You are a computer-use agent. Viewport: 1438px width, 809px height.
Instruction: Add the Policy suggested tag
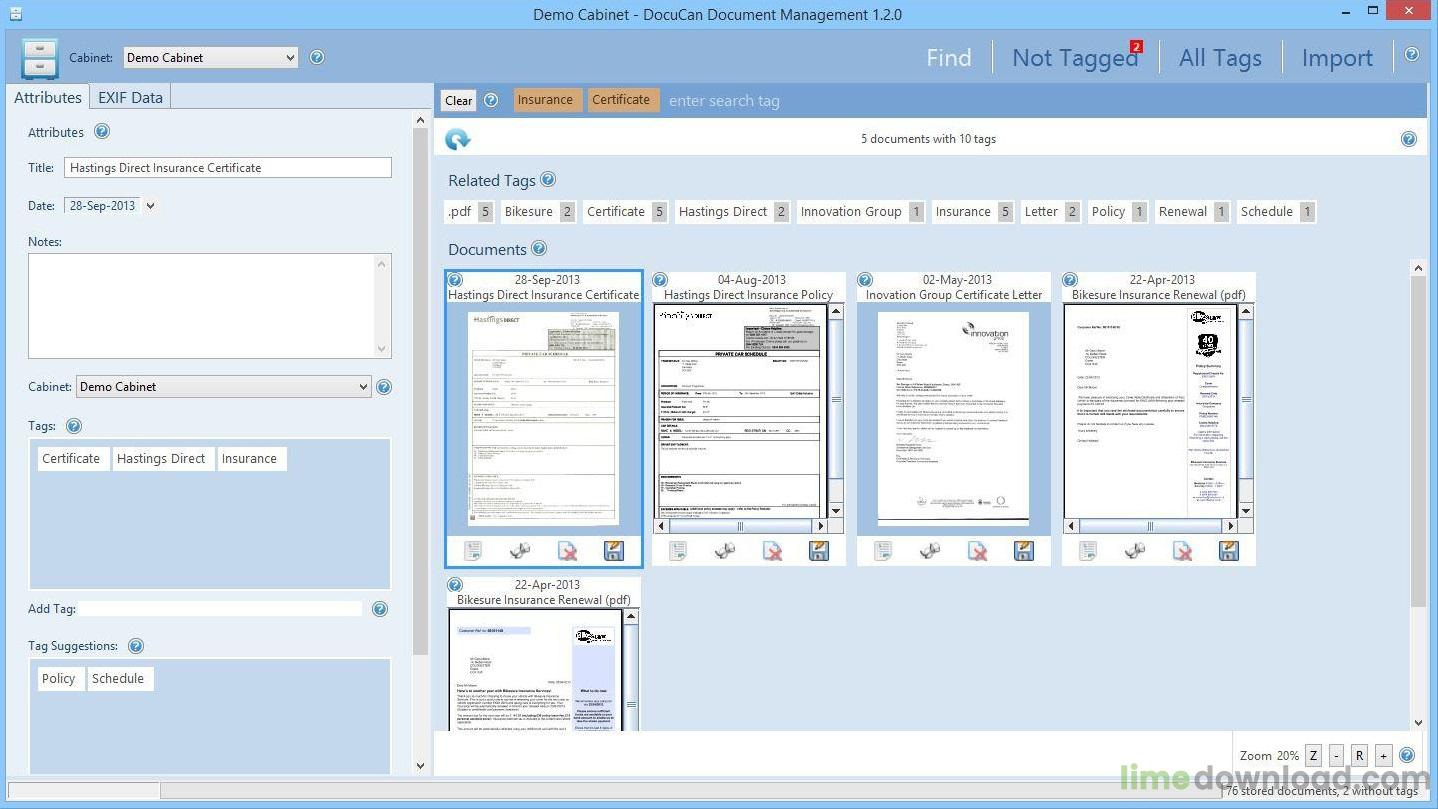click(58, 678)
